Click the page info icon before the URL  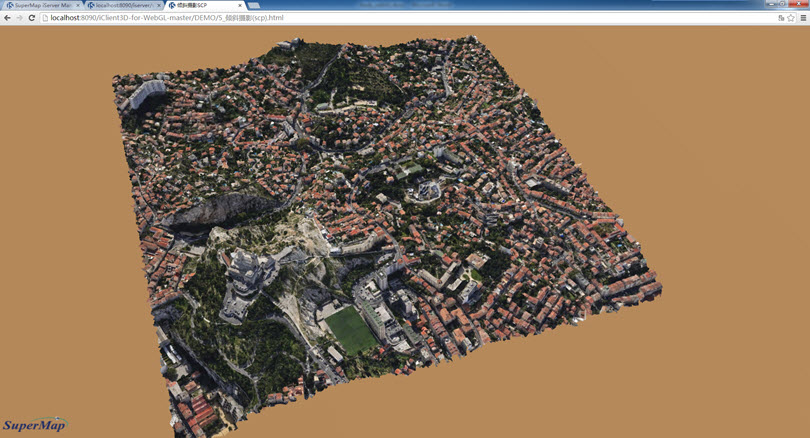[45, 18]
